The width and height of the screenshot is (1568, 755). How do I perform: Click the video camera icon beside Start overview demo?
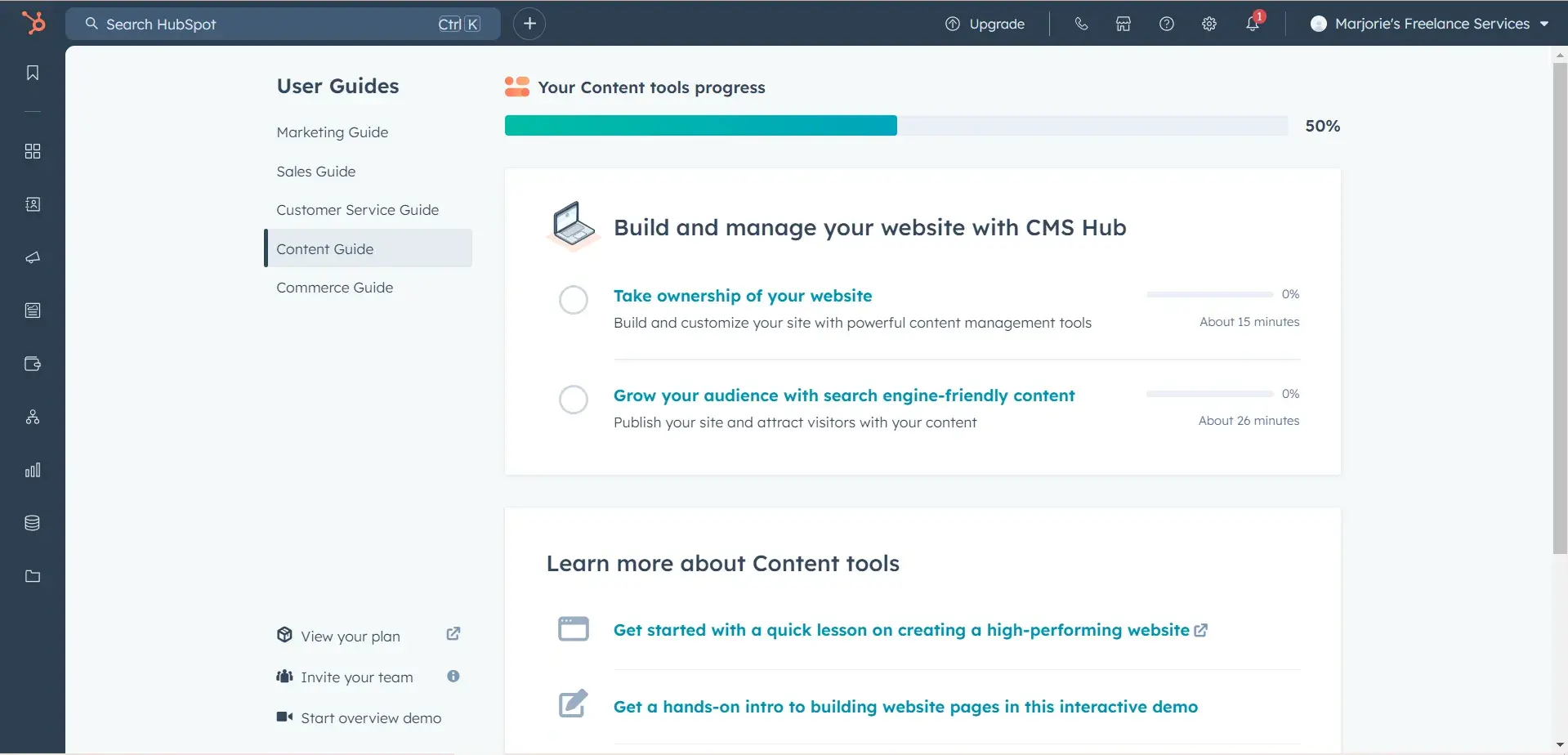click(284, 717)
